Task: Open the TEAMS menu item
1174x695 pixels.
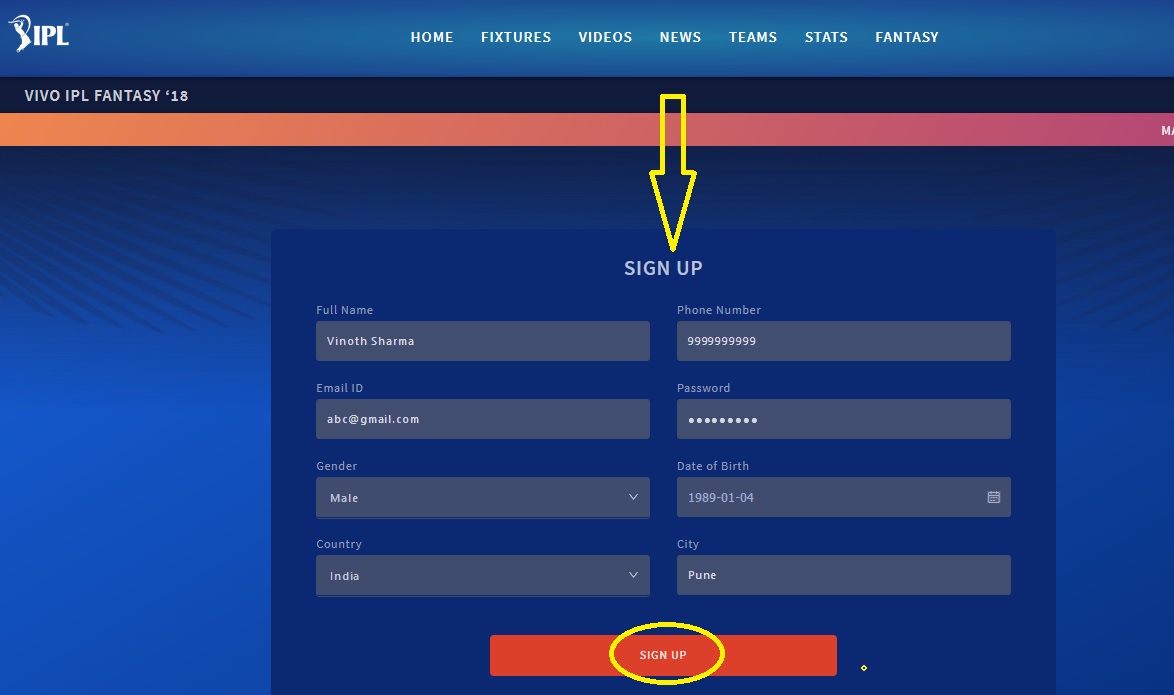Action: (x=753, y=37)
